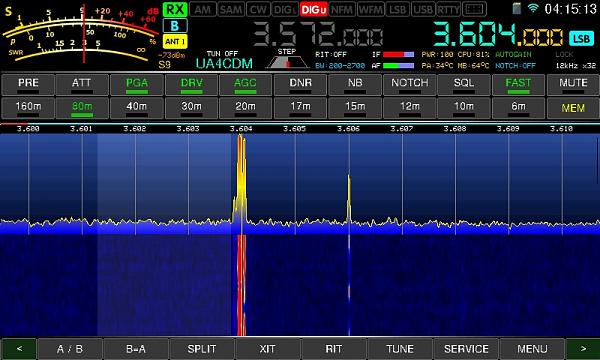
Task: Click the BW:200-2700 bandwidth value
Action: point(340,66)
